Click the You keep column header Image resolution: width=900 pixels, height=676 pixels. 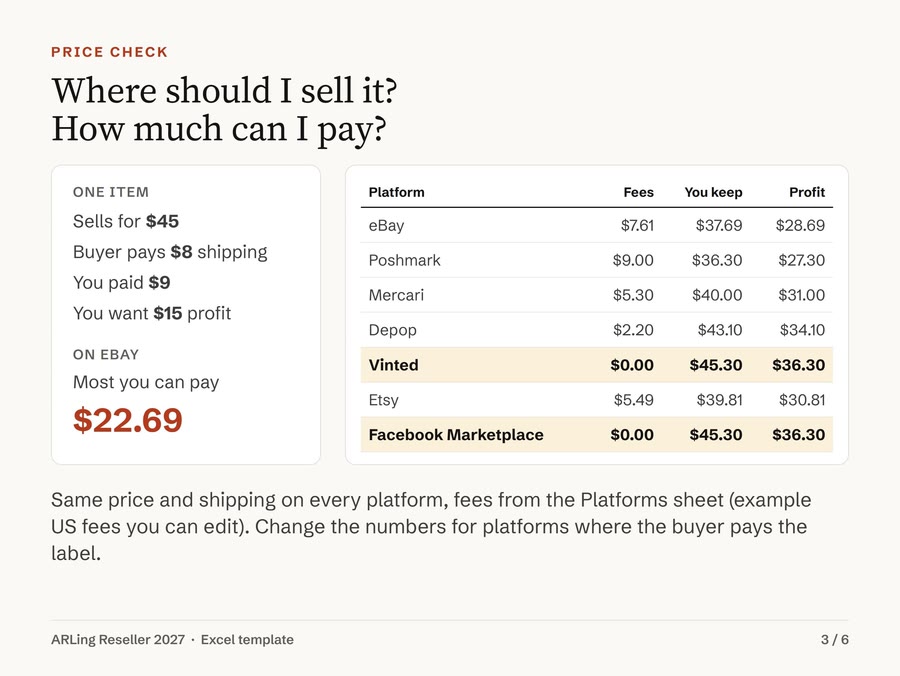pos(713,192)
